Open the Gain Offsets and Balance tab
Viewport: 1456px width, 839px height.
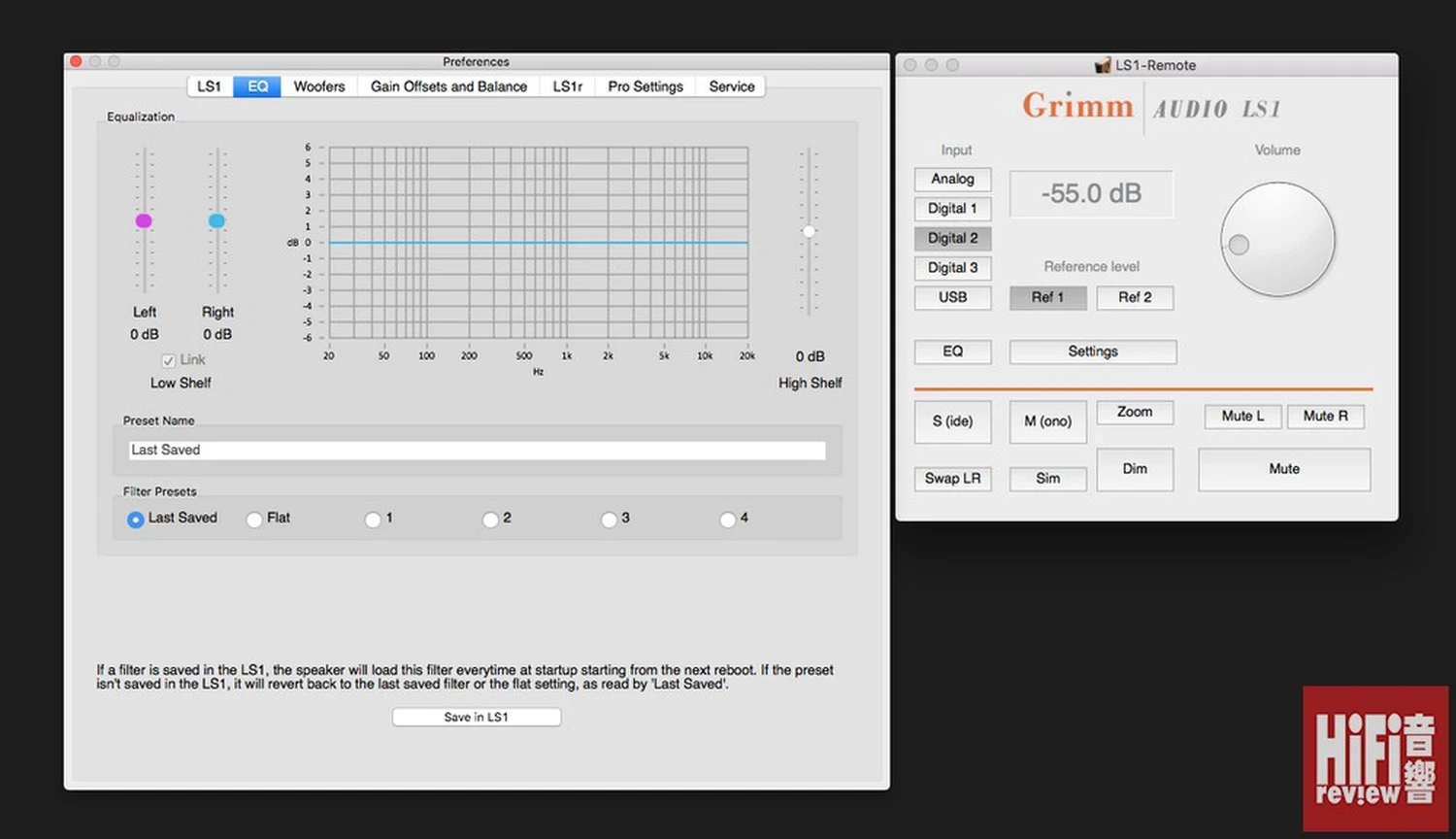pyautogui.click(x=448, y=86)
